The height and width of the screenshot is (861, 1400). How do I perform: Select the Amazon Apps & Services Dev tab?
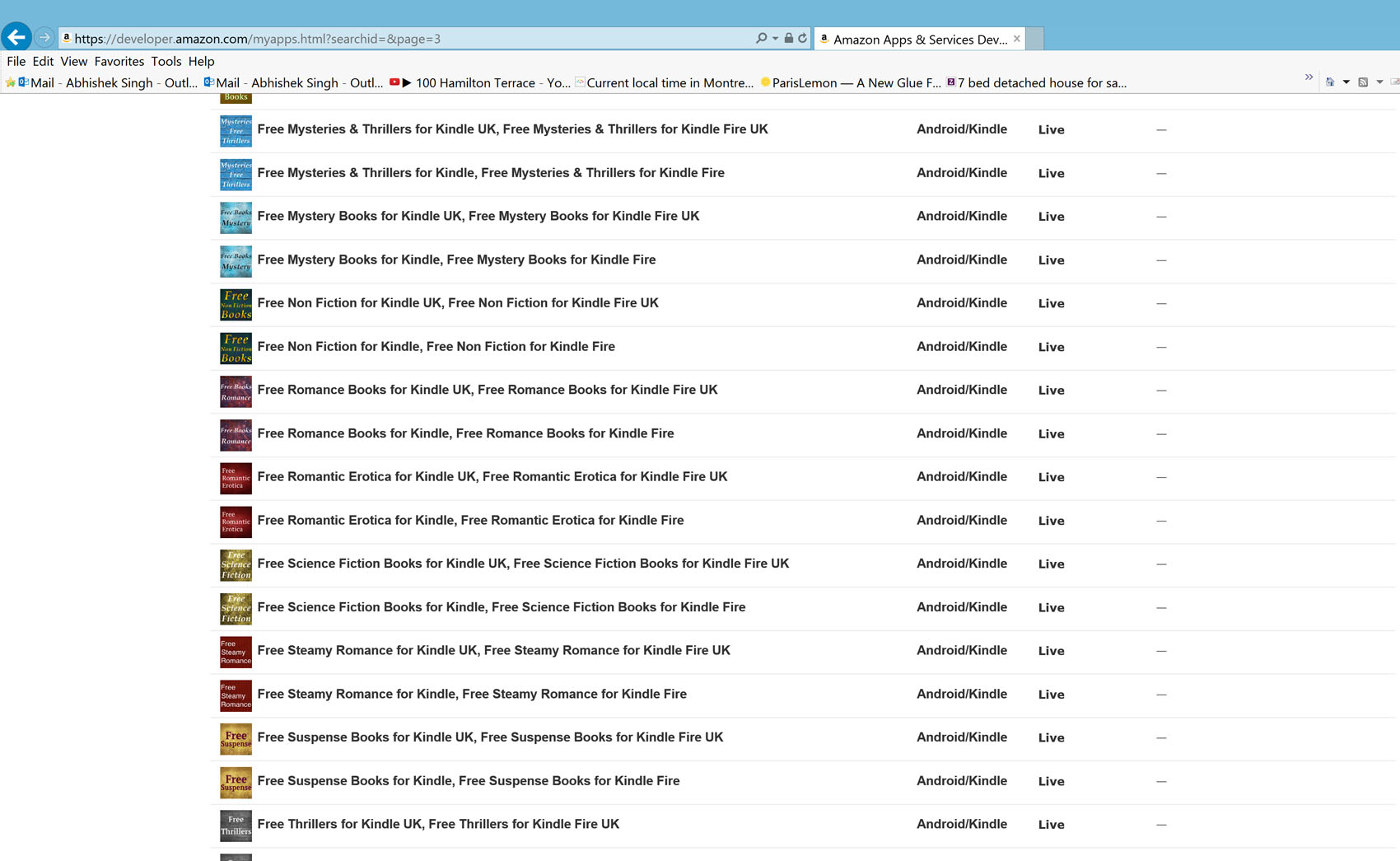point(918,39)
